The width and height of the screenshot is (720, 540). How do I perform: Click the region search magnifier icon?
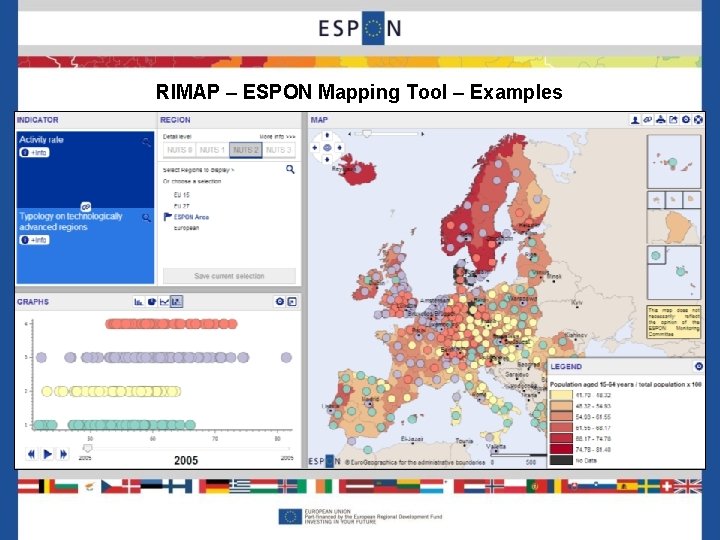290,169
